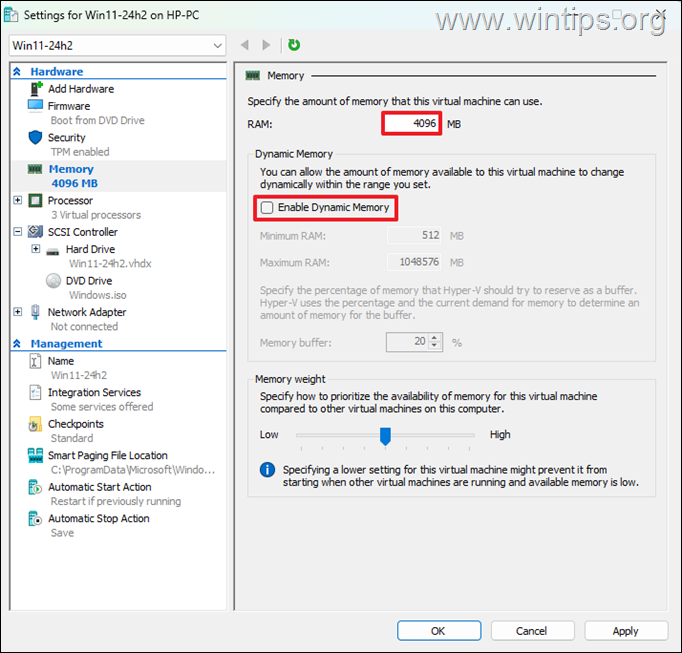This screenshot has height=653, width=682.
Task: Click the Cancel button
Action: tap(532, 631)
